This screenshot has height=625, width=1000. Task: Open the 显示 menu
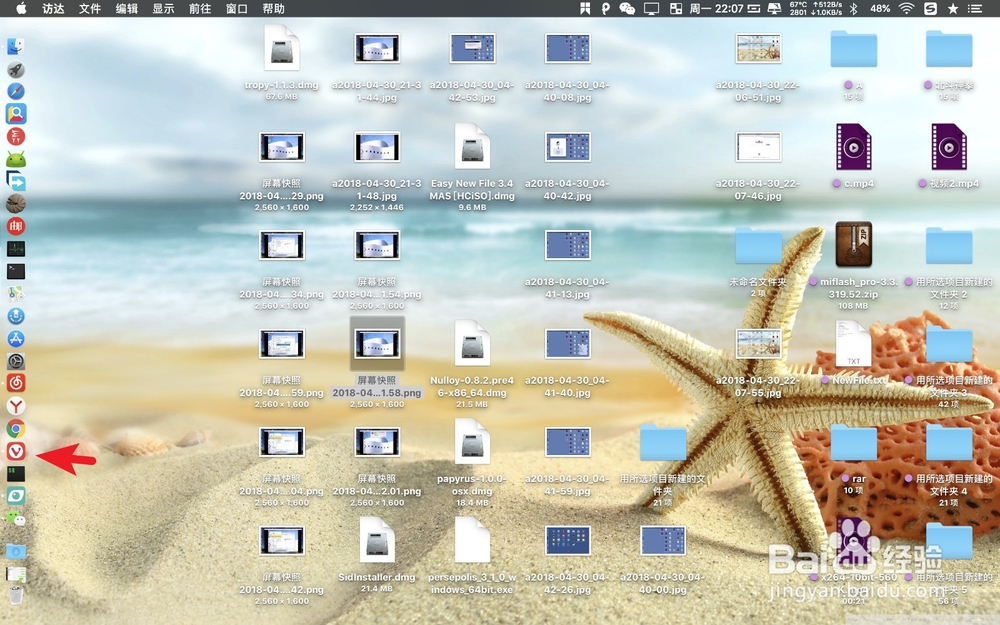(163, 8)
